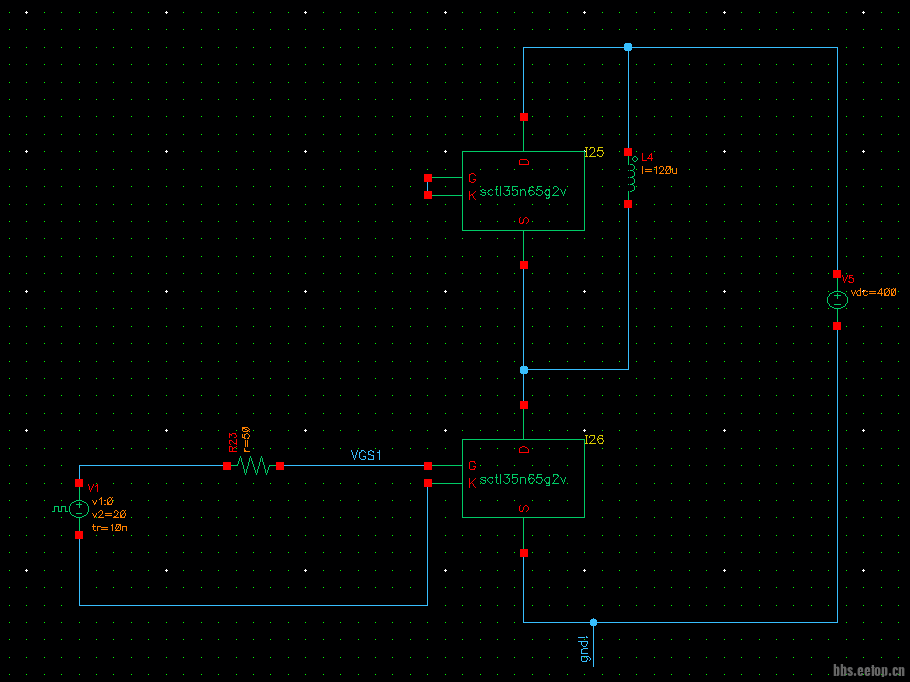Viewport: 910px width, 682px height.
Task: Click the top wire junction dot above L4
Action: (x=628, y=47)
